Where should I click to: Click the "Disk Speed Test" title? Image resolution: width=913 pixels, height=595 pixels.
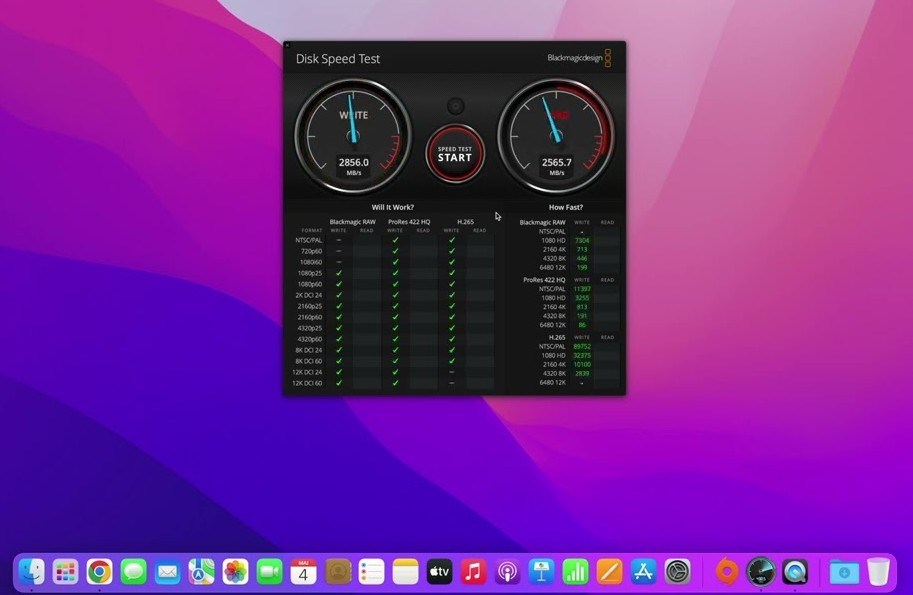[338, 59]
